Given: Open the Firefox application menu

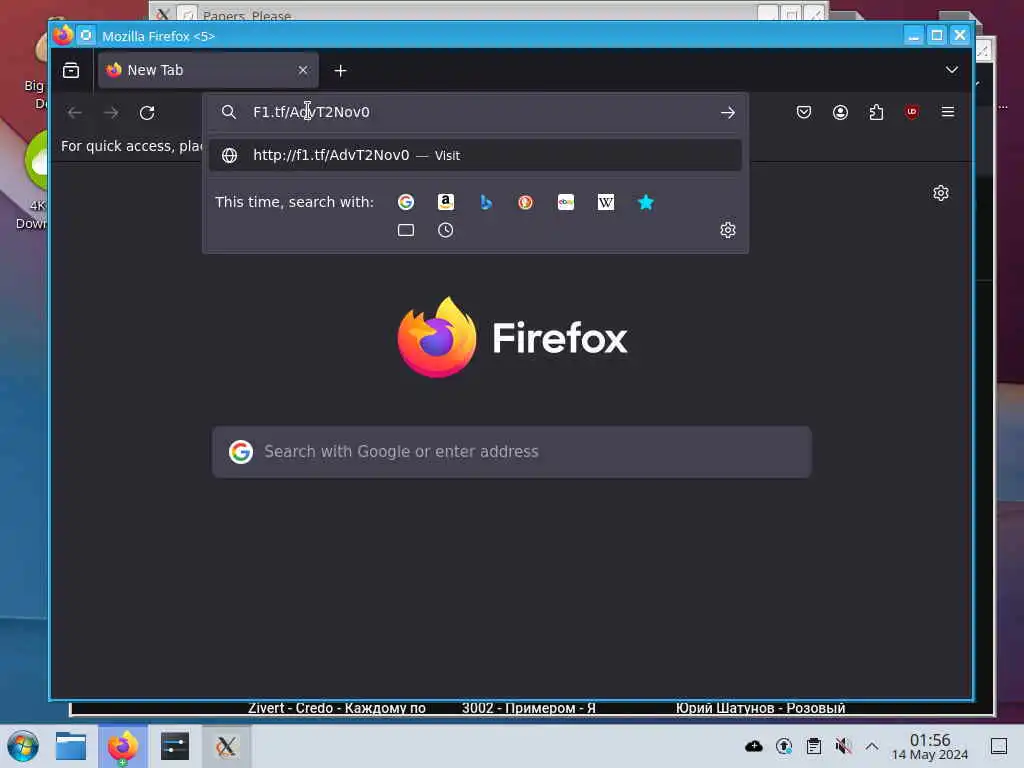Looking at the screenshot, I should 948,112.
